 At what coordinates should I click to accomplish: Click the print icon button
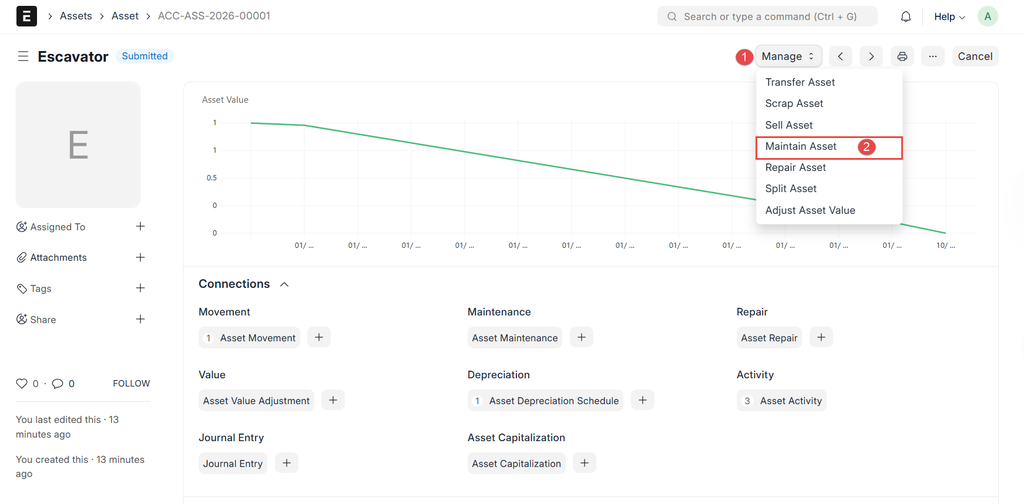click(902, 57)
